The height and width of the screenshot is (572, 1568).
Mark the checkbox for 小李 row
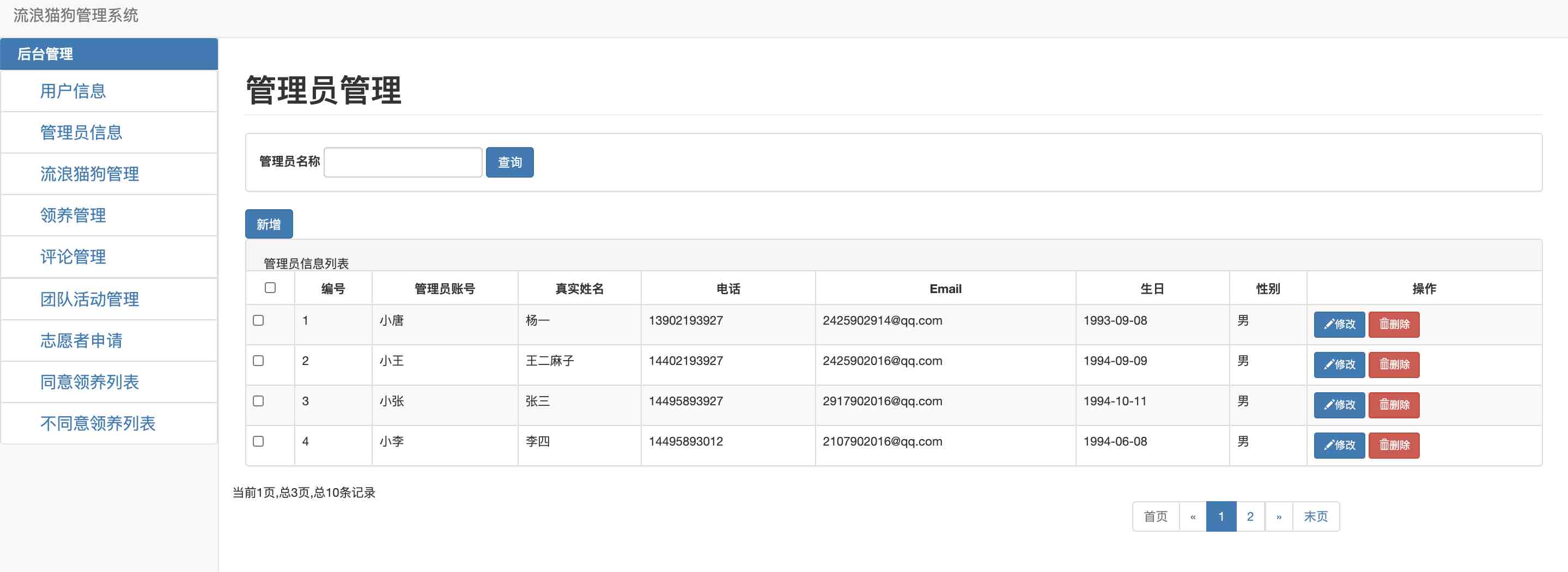258,441
